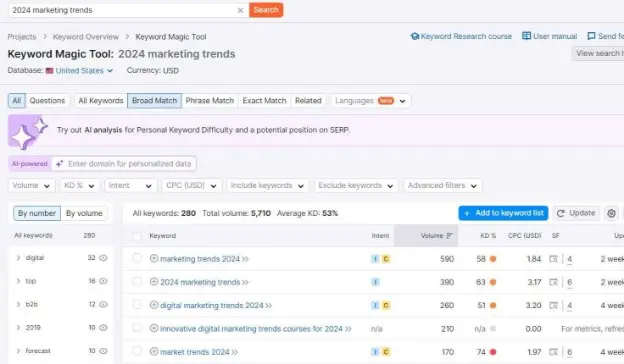Screen dimensions: 624x364
Task: Switch to Phrase Match tab
Action: point(210,101)
